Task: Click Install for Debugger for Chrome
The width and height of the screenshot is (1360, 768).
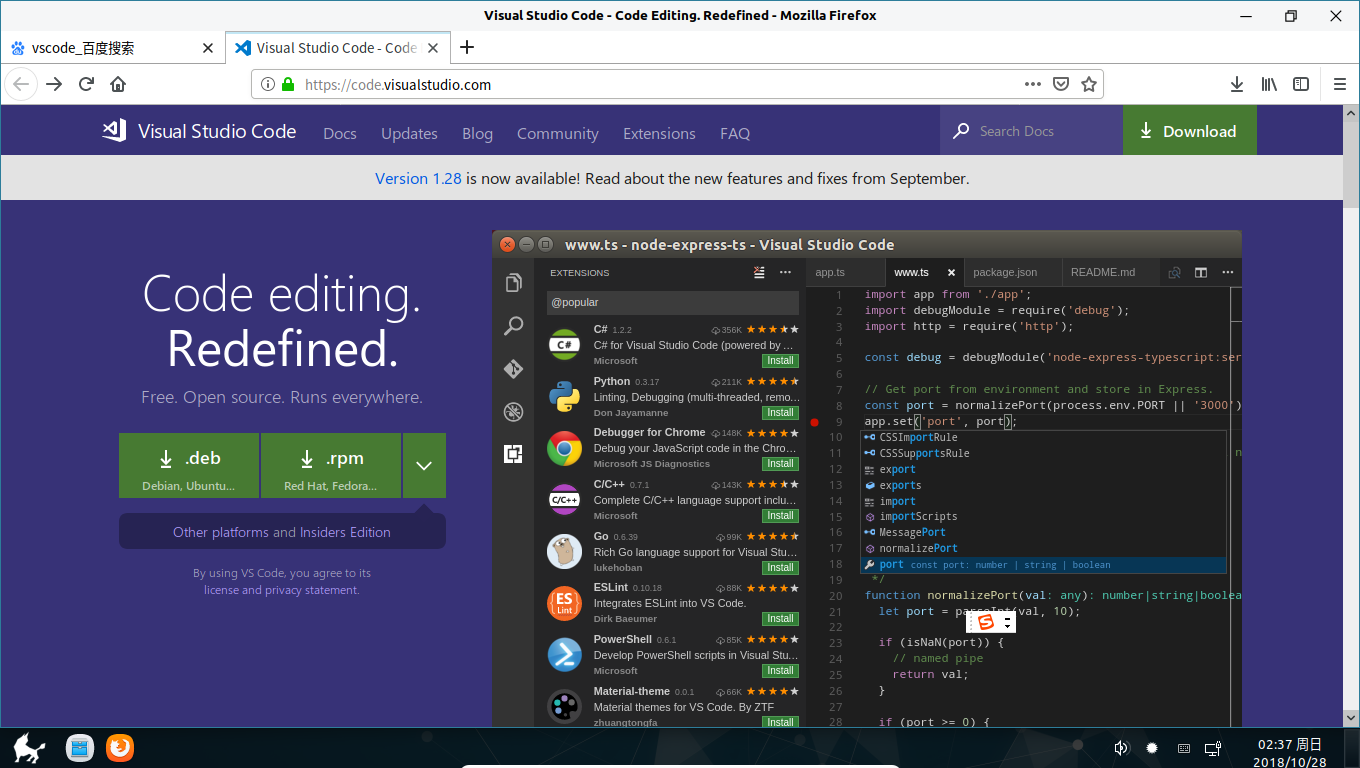Action: click(x=780, y=464)
